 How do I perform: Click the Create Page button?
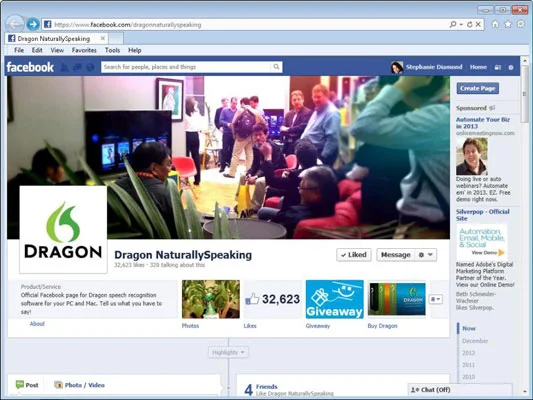[478, 88]
